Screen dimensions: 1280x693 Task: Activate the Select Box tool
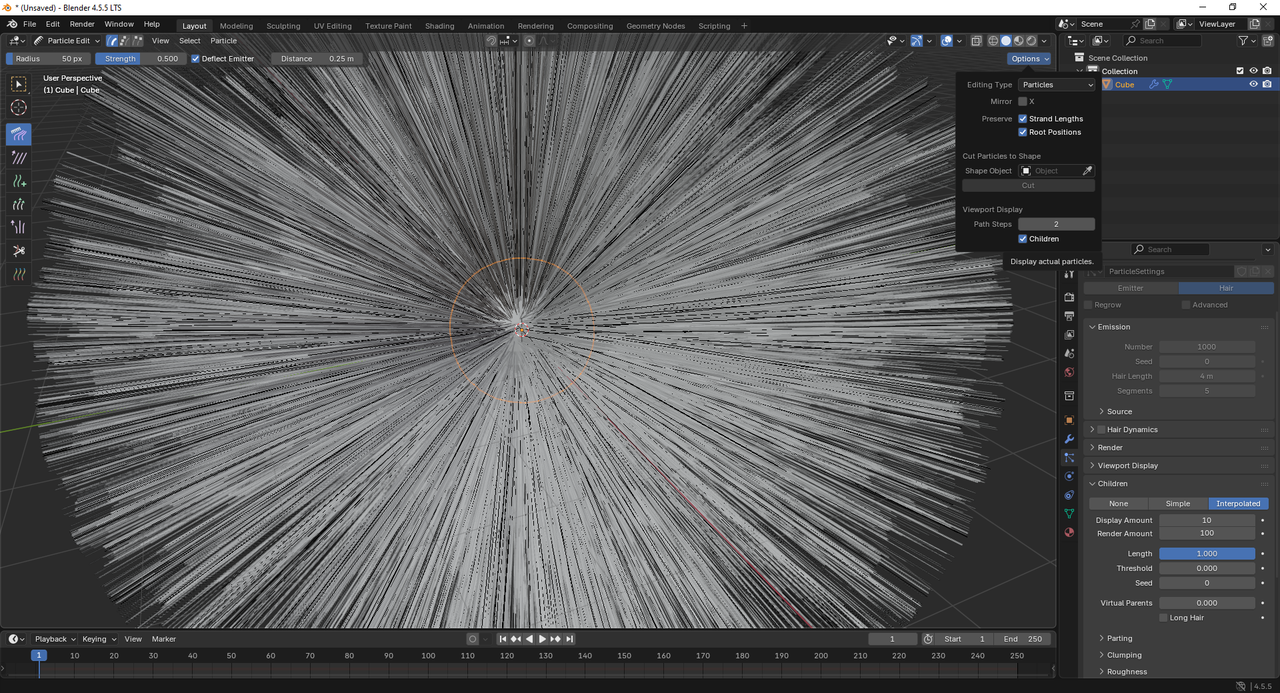coord(19,84)
